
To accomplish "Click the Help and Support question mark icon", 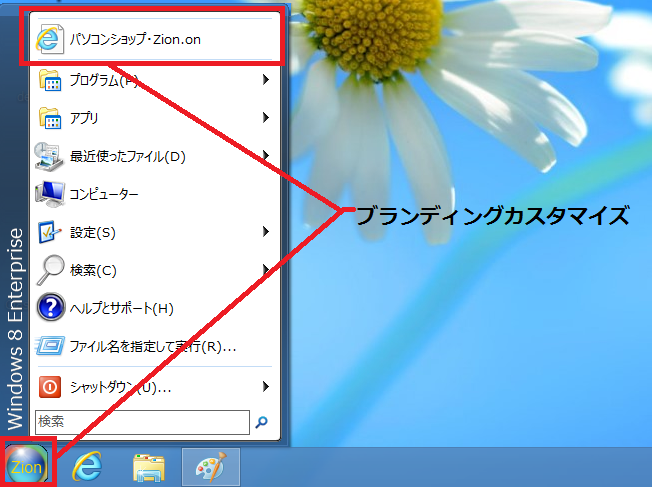I will coord(50,308).
